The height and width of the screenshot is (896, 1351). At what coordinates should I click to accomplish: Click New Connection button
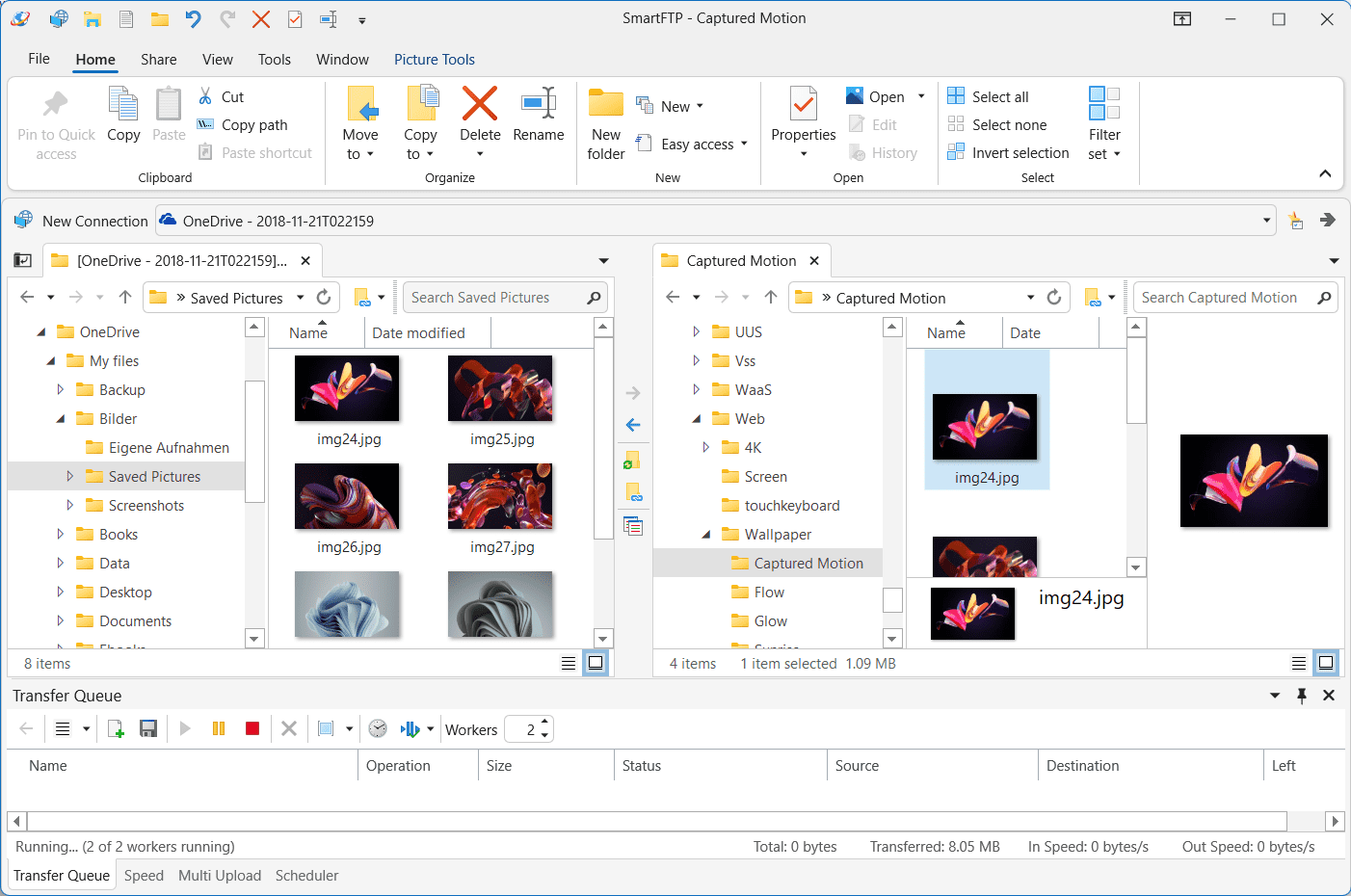tap(81, 221)
